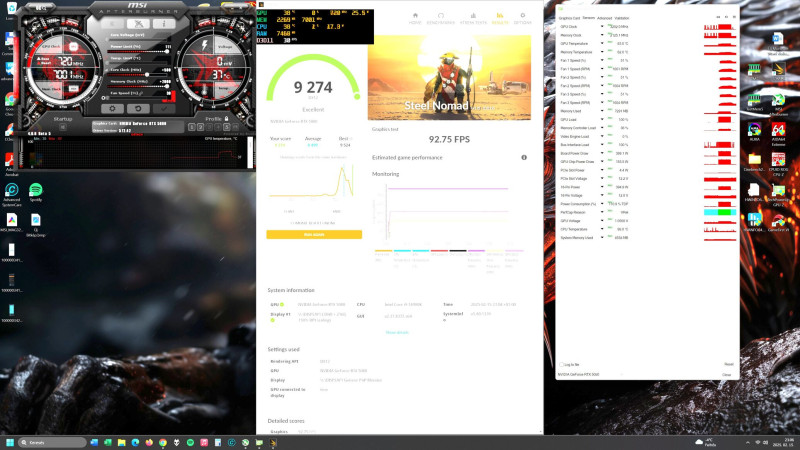Open MSI Afterburner desktop shortcut

click(778, 105)
